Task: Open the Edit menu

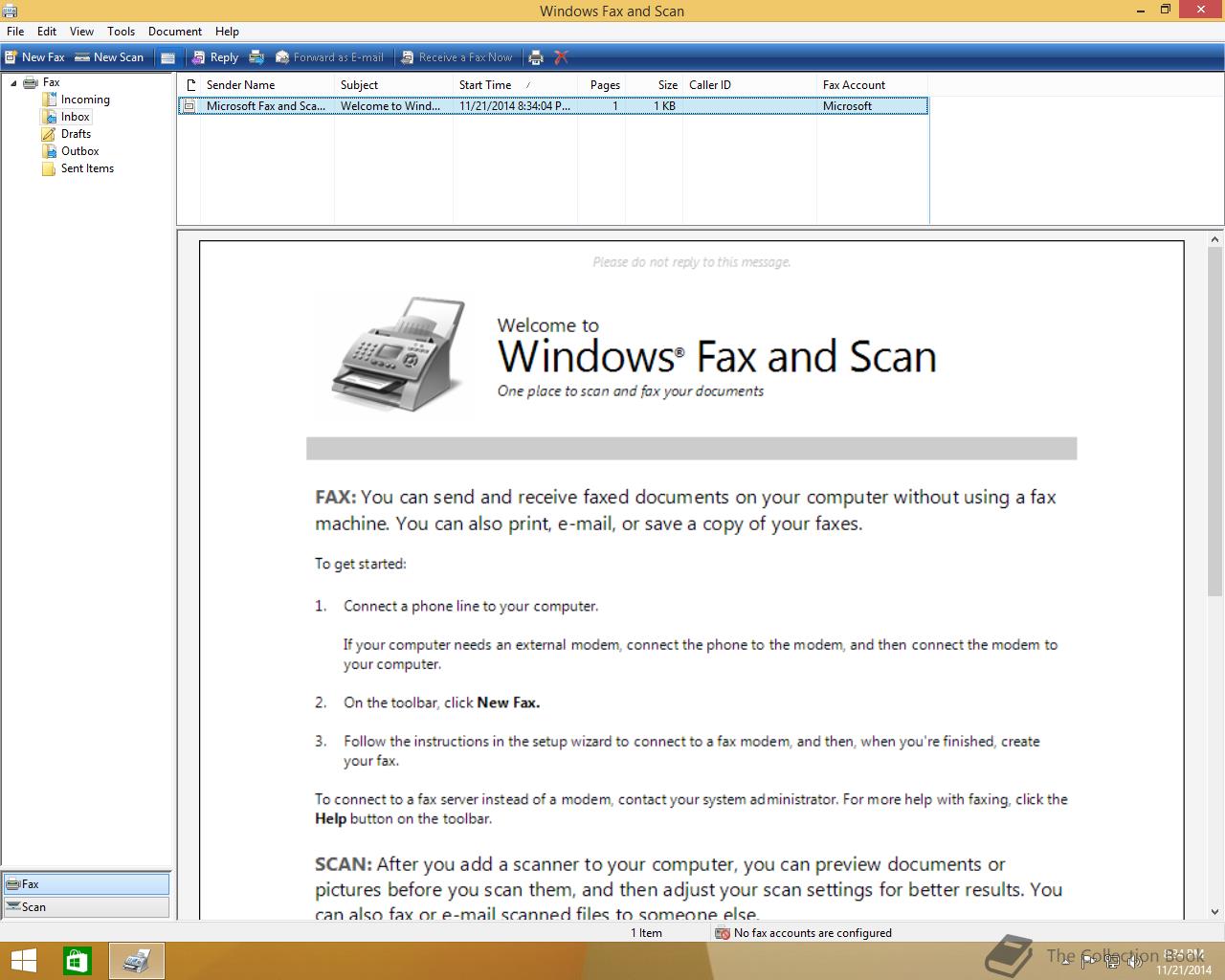Action: 47,32
